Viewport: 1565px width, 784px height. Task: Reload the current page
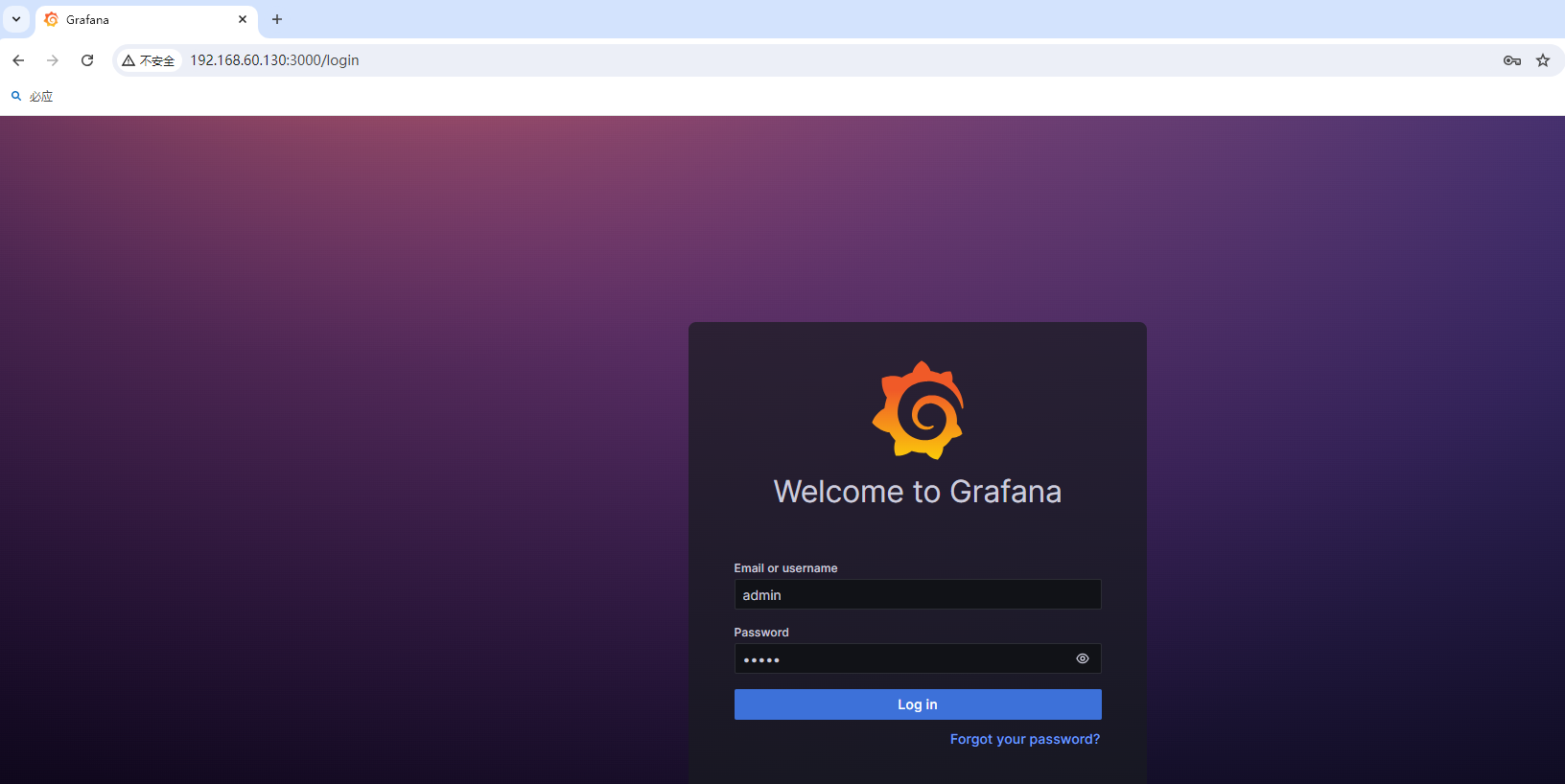87,60
